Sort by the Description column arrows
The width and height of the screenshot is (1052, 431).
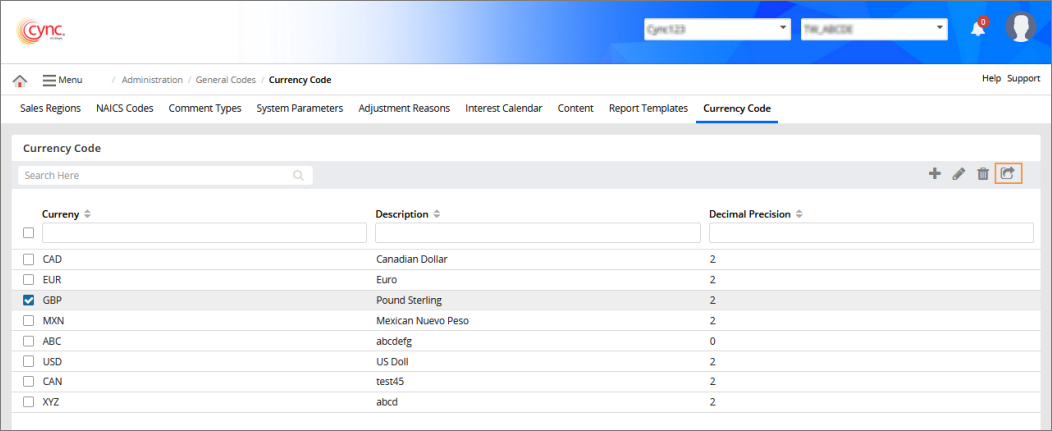coord(437,214)
